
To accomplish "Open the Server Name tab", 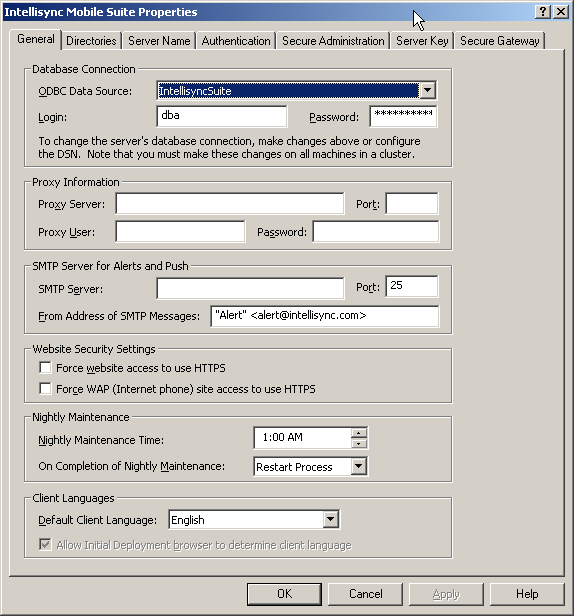I will pyautogui.click(x=159, y=41).
